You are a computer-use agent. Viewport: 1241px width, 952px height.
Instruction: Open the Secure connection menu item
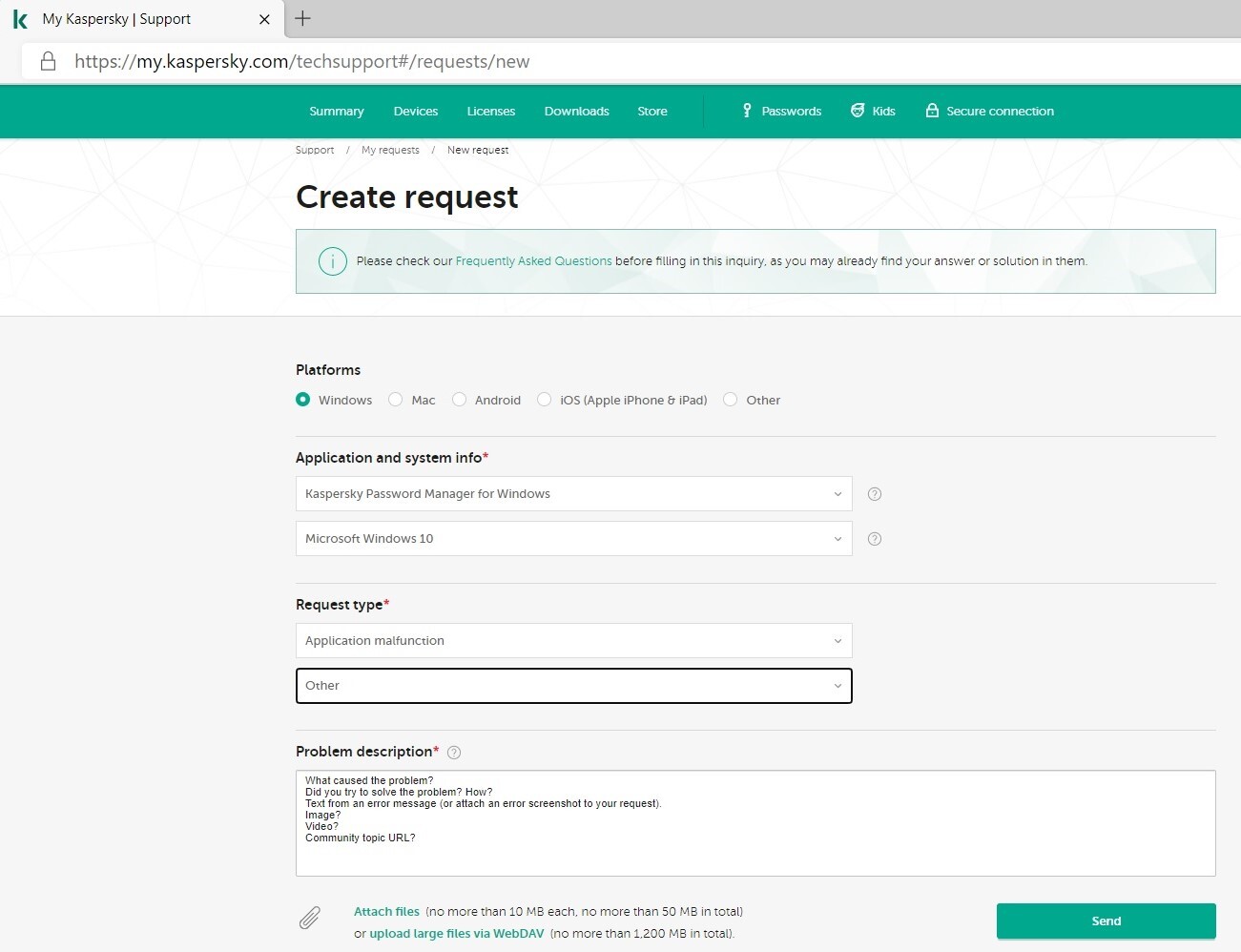pos(1001,112)
